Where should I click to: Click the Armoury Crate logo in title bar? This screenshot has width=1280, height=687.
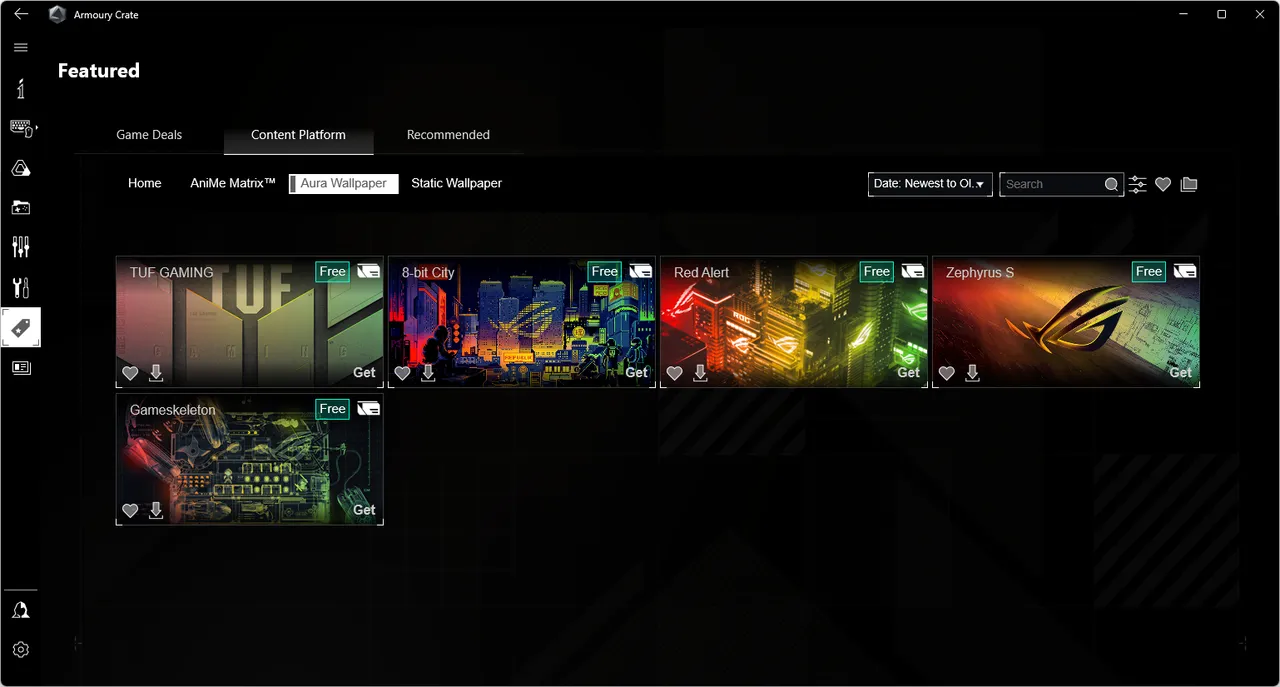[x=58, y=15]
